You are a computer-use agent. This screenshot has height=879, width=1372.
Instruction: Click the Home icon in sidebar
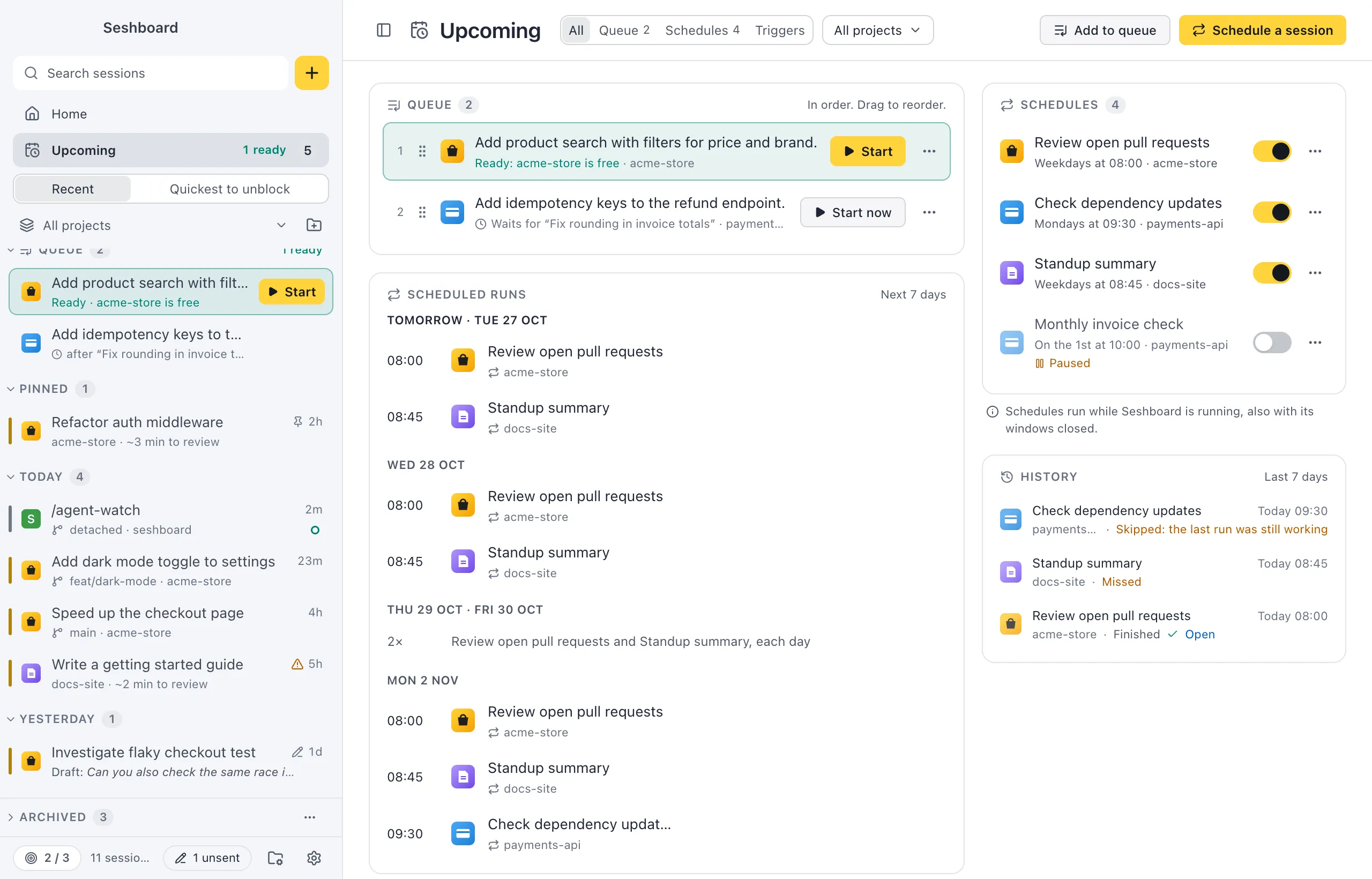point(32,114)
